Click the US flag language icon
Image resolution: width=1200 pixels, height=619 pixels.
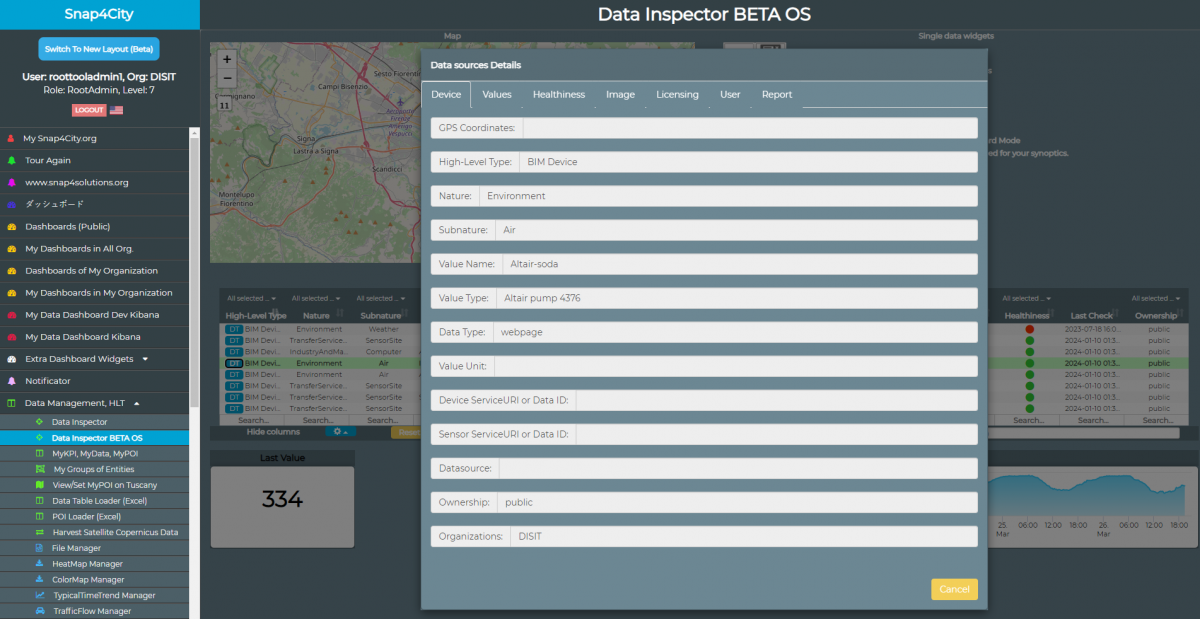coord(117,110)
